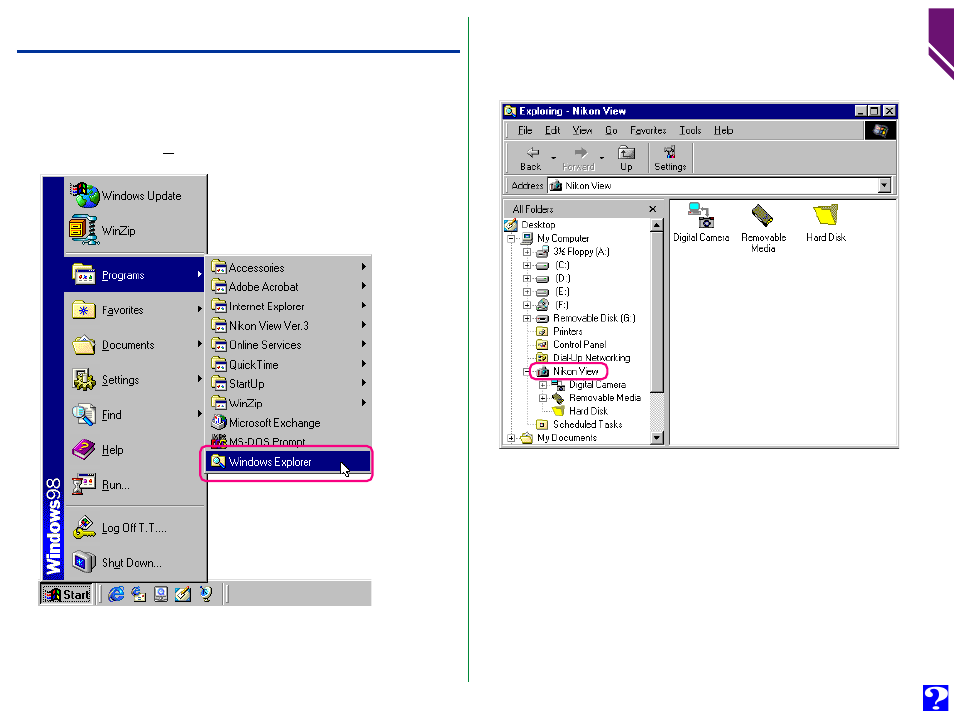
Task: Open the Go menu in Explorer
Action: point(611,130)
